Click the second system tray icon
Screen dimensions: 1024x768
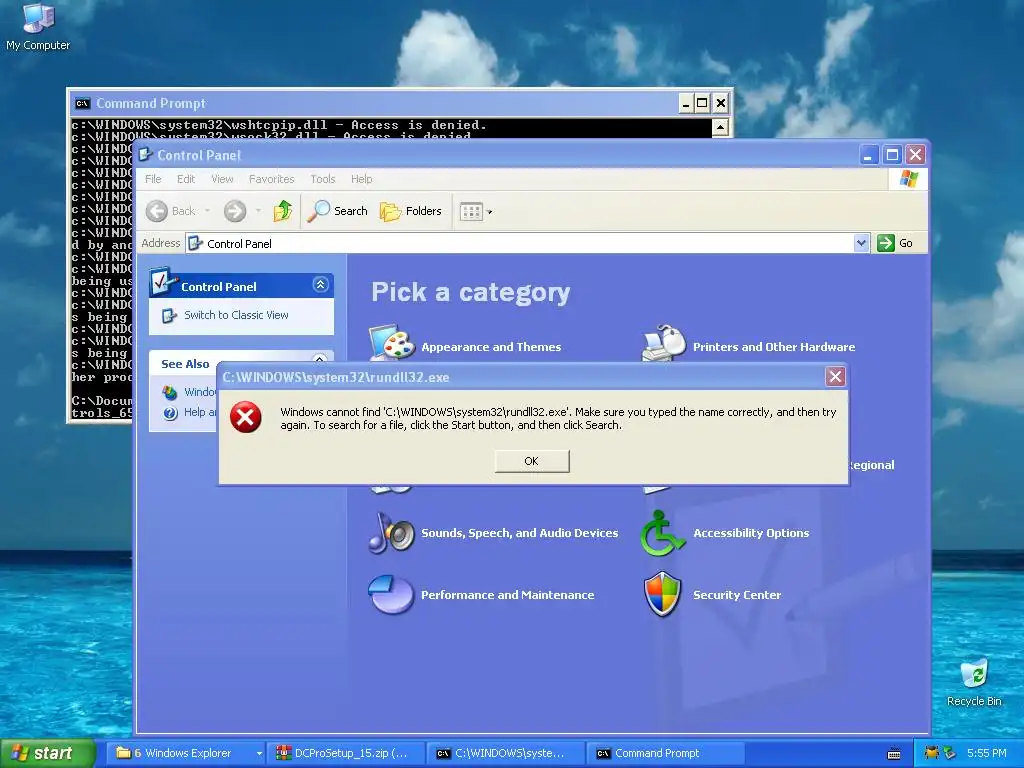click(949, 753)
